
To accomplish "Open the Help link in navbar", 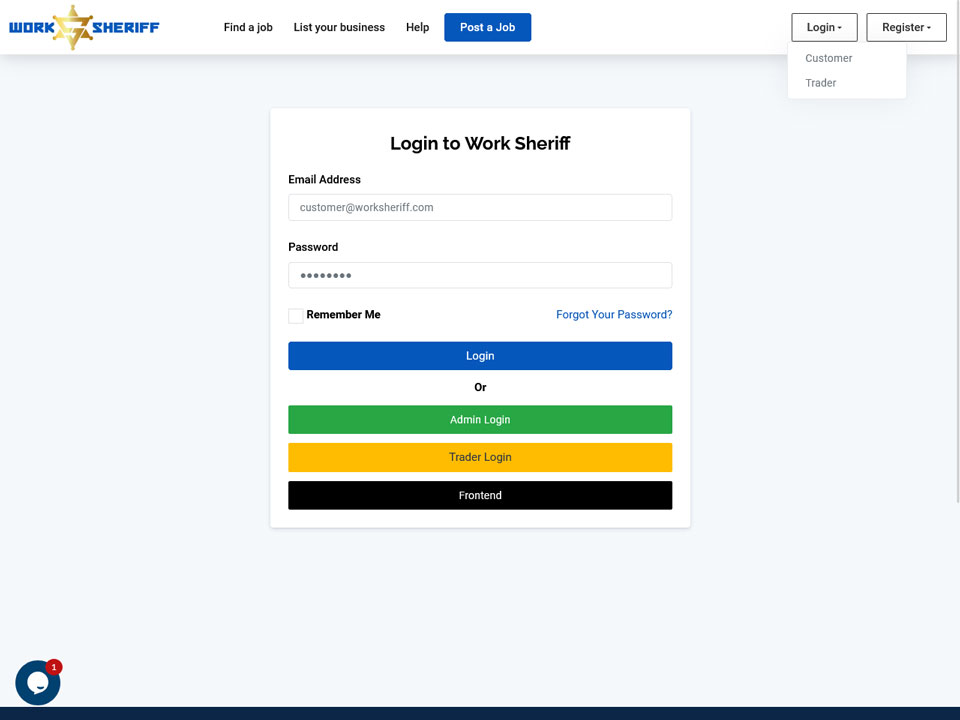I will click(418, 28).
